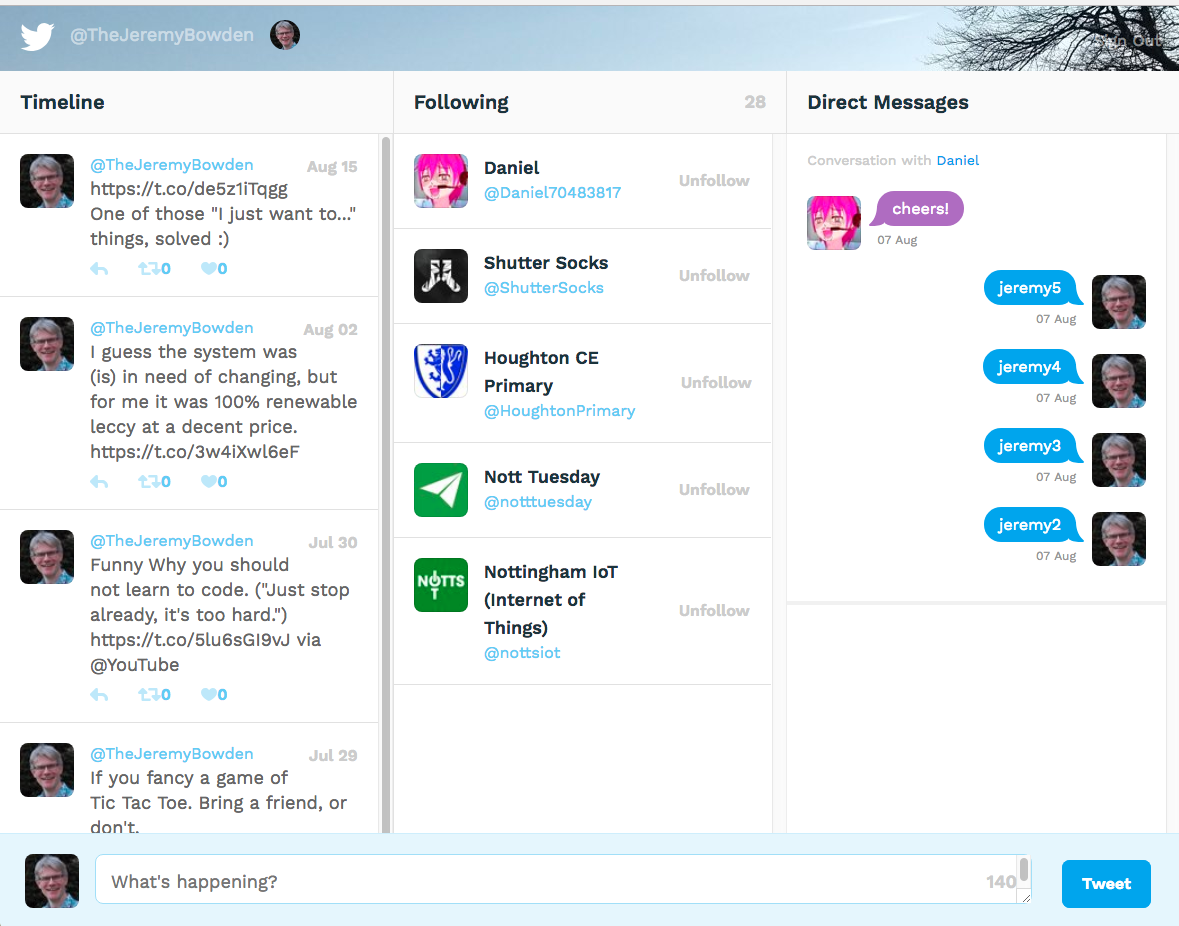
Task: Click the Aug 15 tweet date
Action: pyautogui.click(x=332, y=167)
